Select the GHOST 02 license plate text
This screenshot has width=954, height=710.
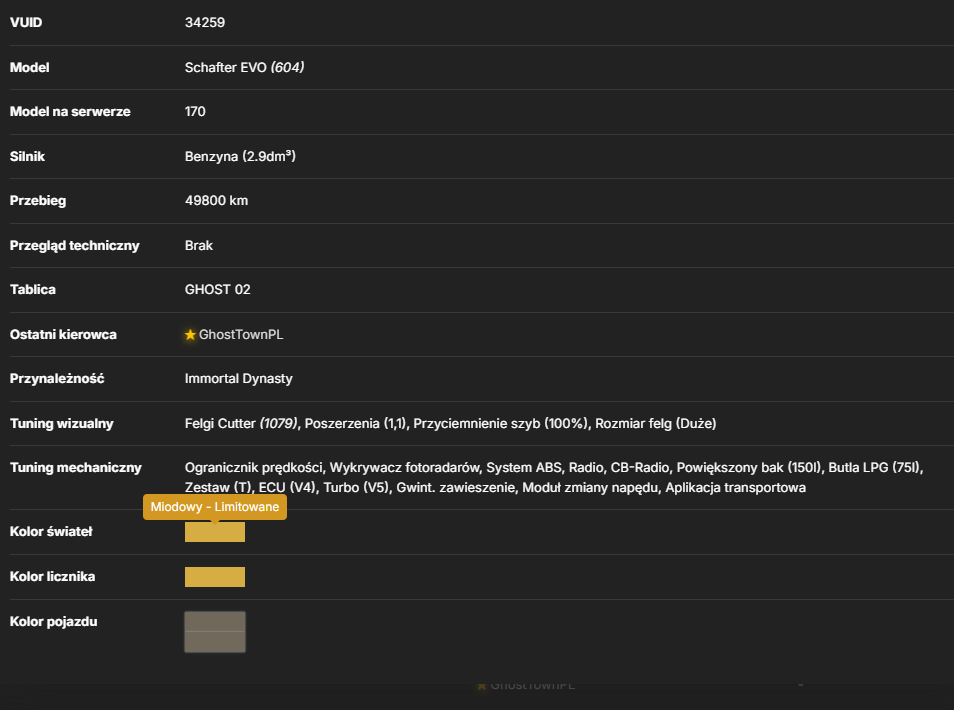(218, 290)
